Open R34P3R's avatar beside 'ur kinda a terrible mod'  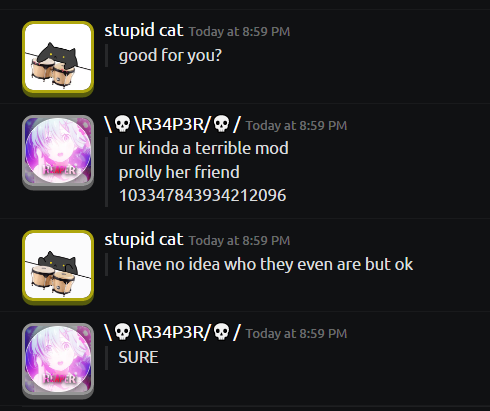tap(58, 152)
